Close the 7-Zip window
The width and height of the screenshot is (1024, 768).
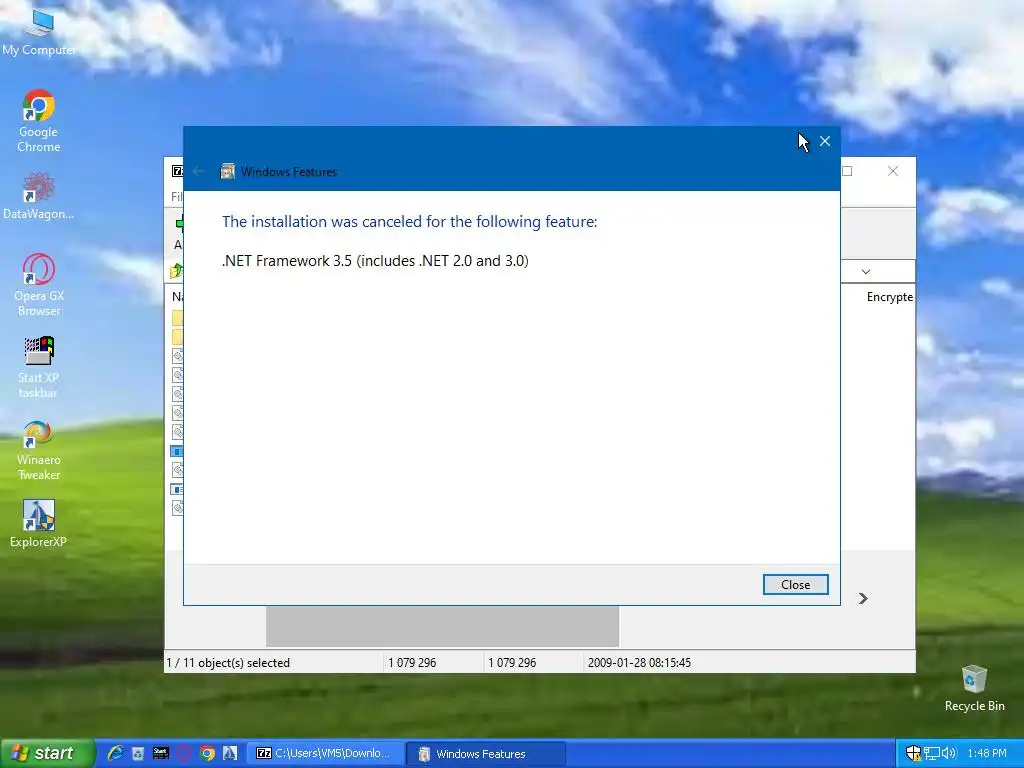pyautogui.click(x=893, y=171)
